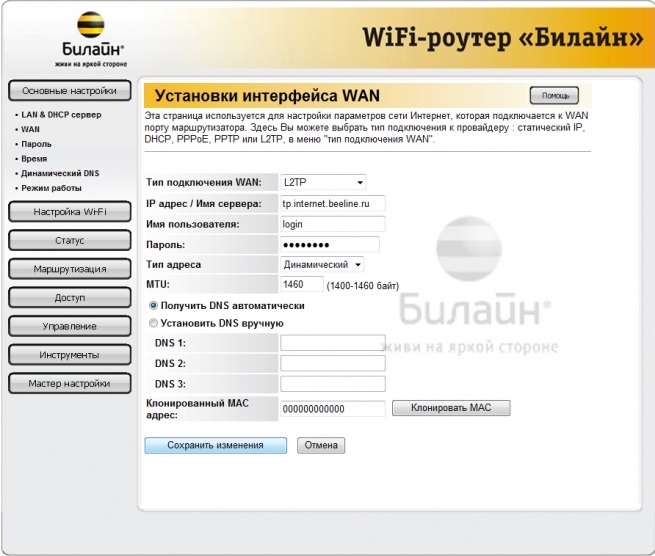Image resolution: width=655 pixels, height=556 pixels.
Task: Click the Имя пользователя field
Action: pyautogui.click(x=333, y=224)
